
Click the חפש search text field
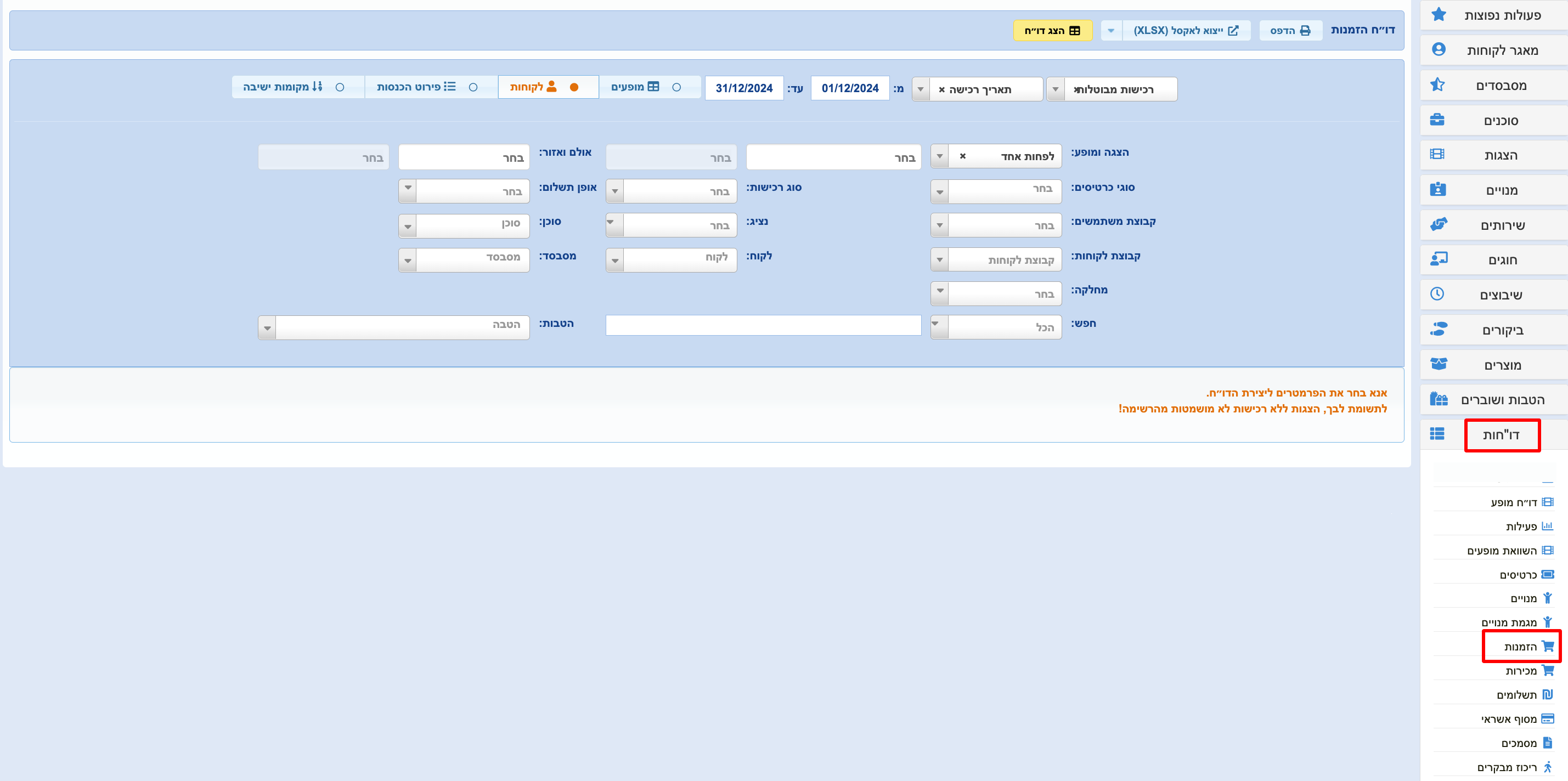pos(763,325)
